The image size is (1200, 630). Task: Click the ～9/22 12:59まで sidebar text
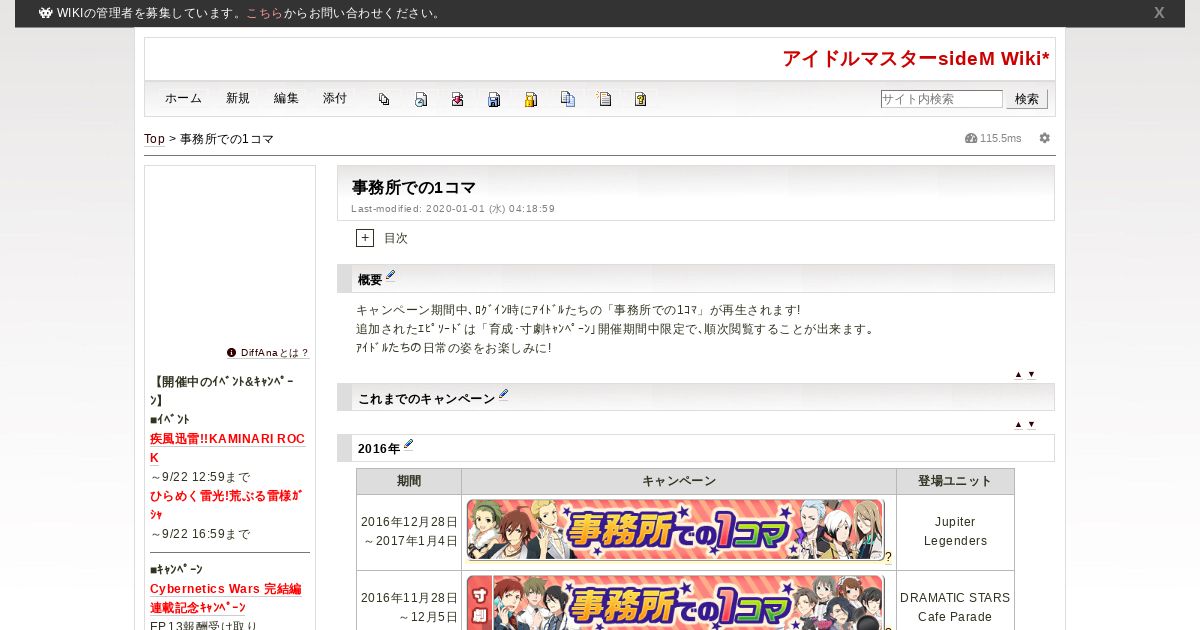[x=200, y=477]
